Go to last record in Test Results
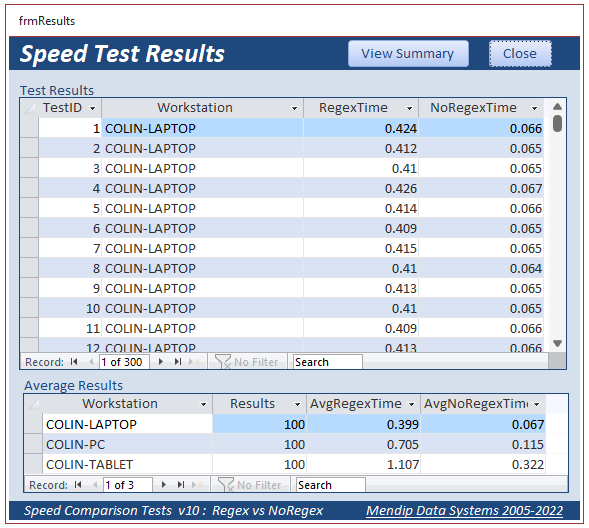The width and height of the screenshot is (589, 528). click(178, 362)
